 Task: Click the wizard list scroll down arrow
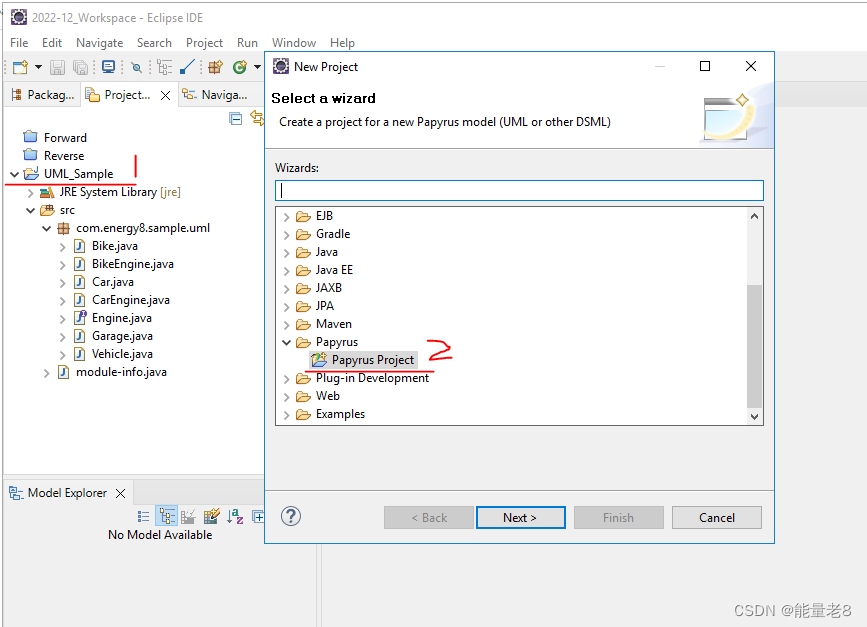(x=754, y=416)
